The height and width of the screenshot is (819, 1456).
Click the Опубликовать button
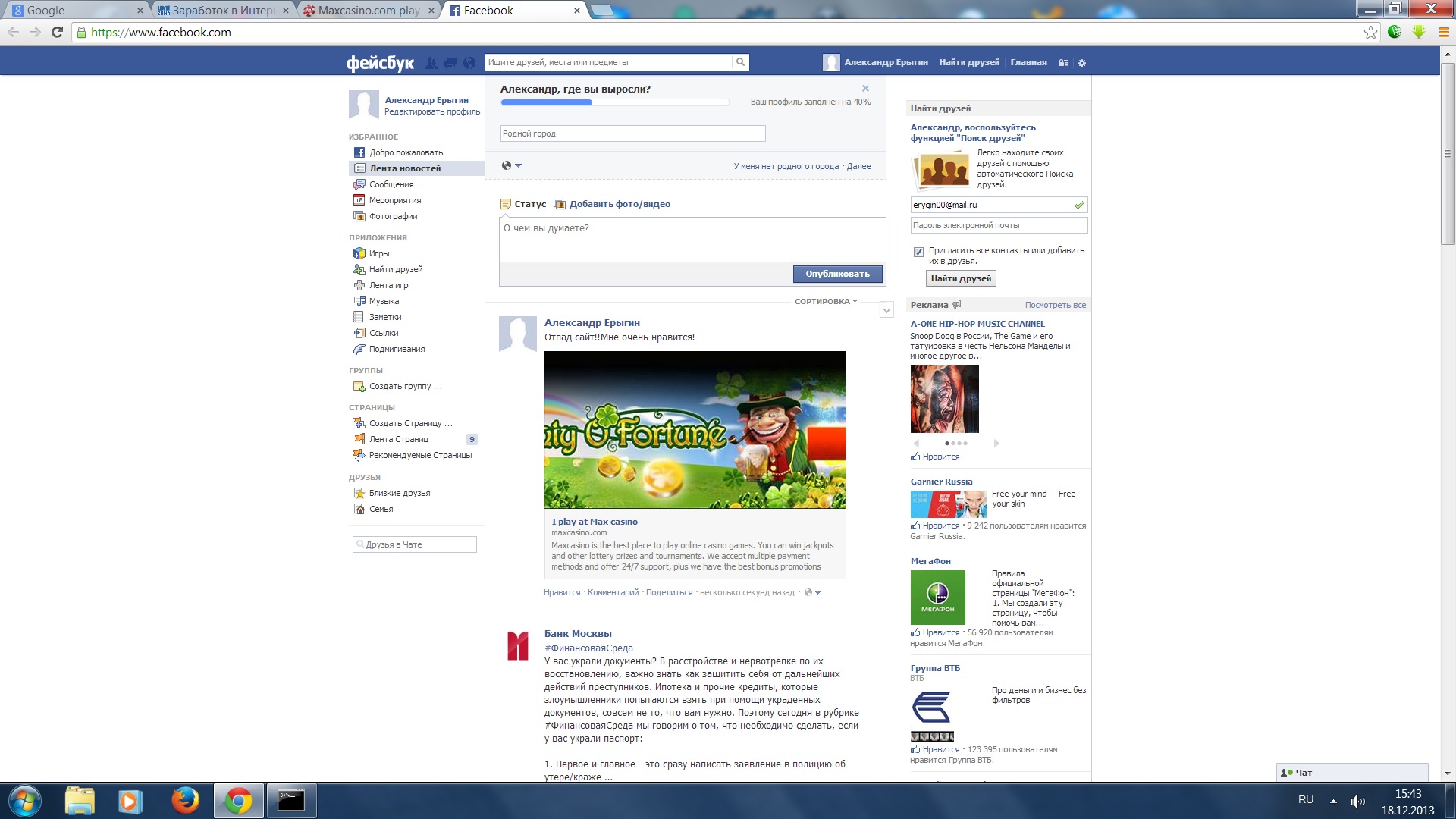point(838,274)
